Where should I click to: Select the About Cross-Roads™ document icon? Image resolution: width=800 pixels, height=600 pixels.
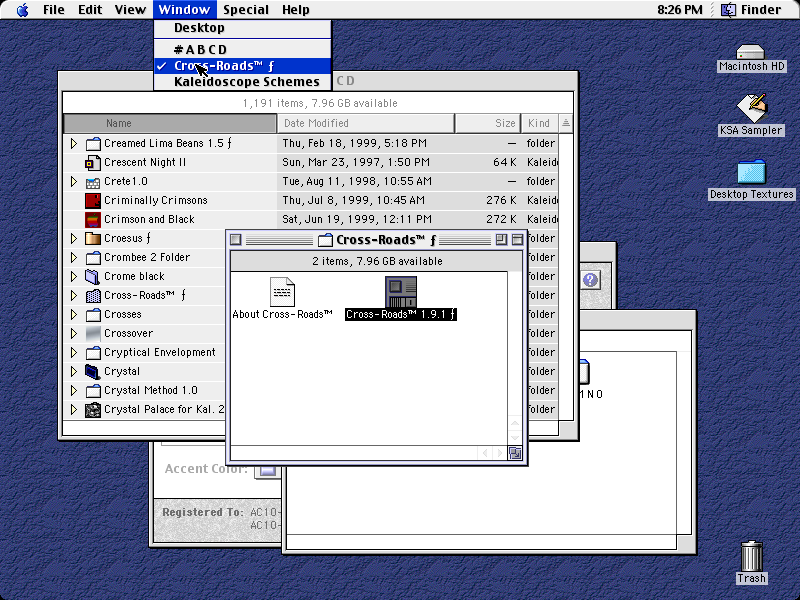282,292
